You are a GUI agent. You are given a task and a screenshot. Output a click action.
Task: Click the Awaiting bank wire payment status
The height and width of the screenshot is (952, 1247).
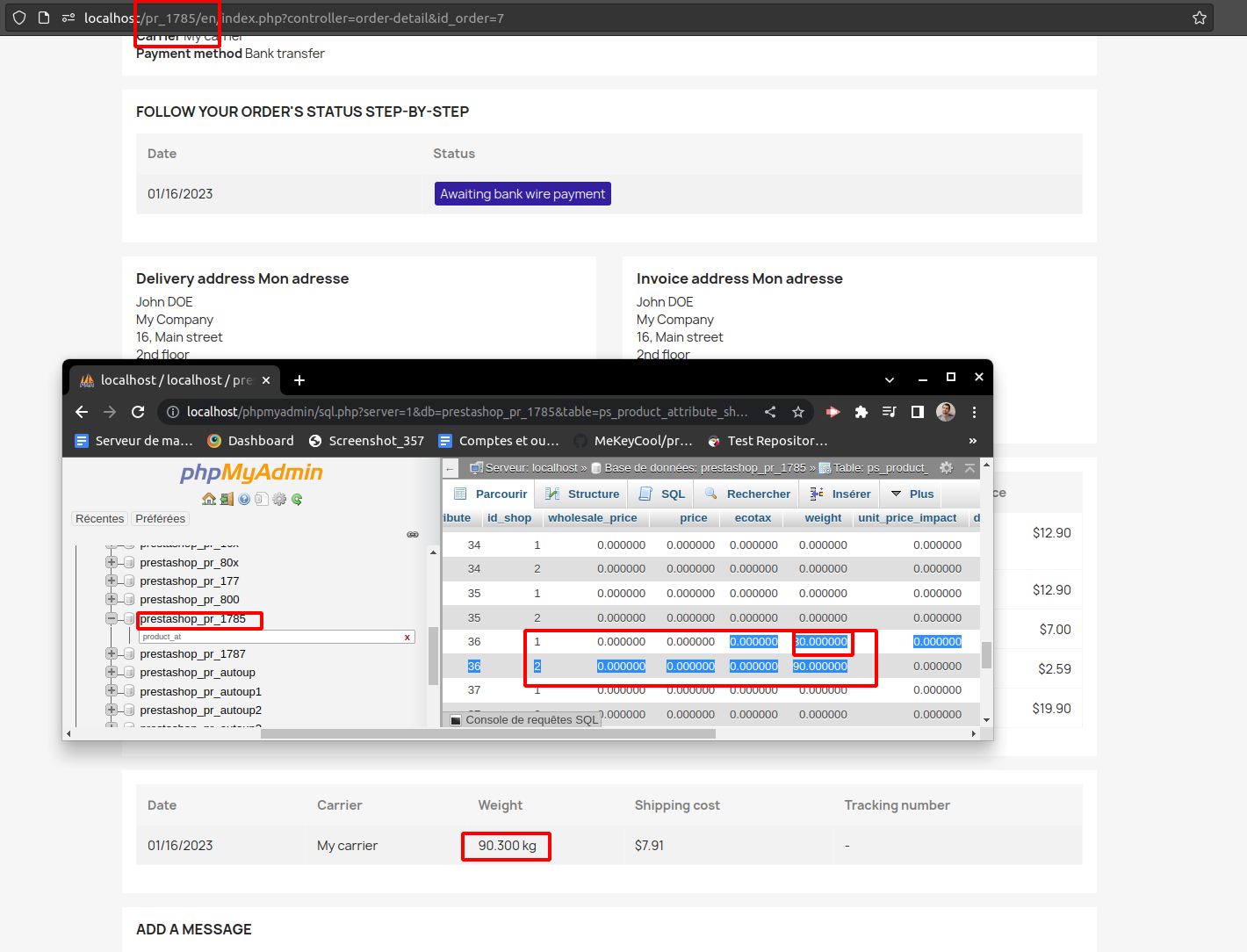(523, 193)
